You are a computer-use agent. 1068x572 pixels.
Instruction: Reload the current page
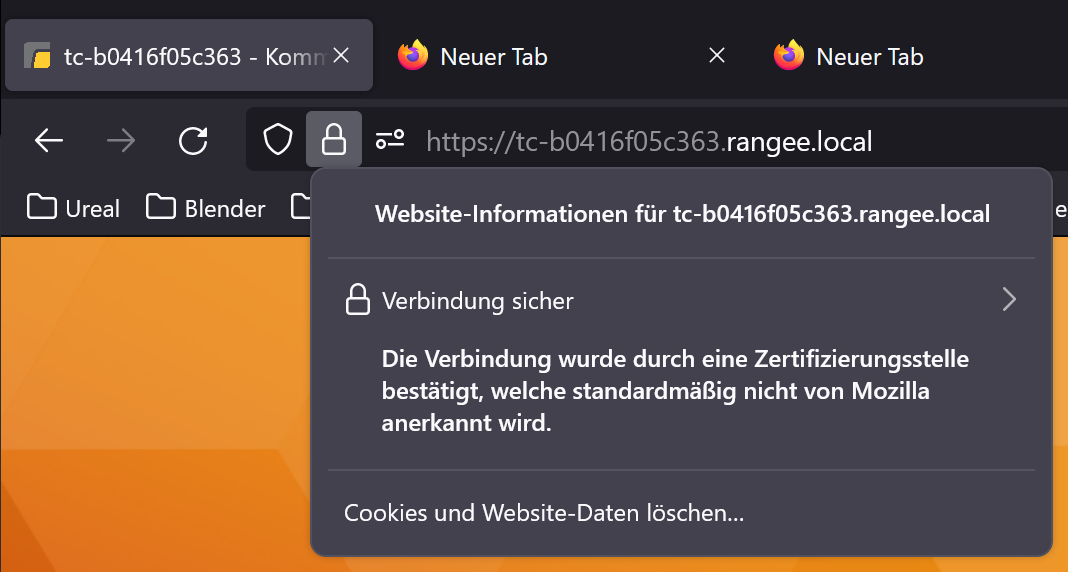(x=193, y=141)
